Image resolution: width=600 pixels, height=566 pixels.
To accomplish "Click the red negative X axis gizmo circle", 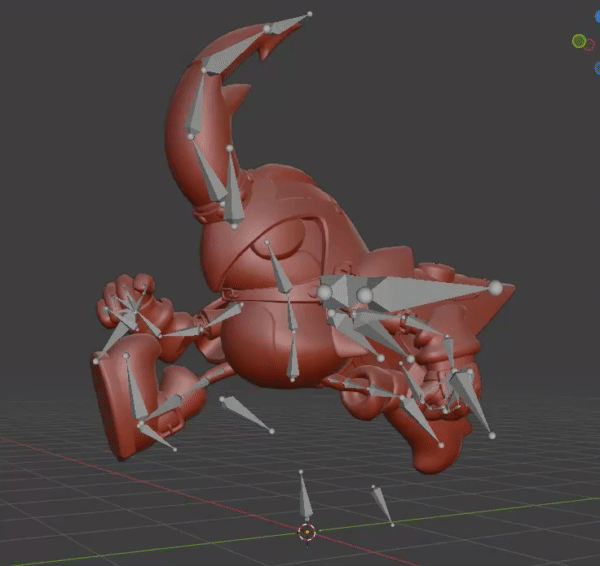I will tap(590, 44).
